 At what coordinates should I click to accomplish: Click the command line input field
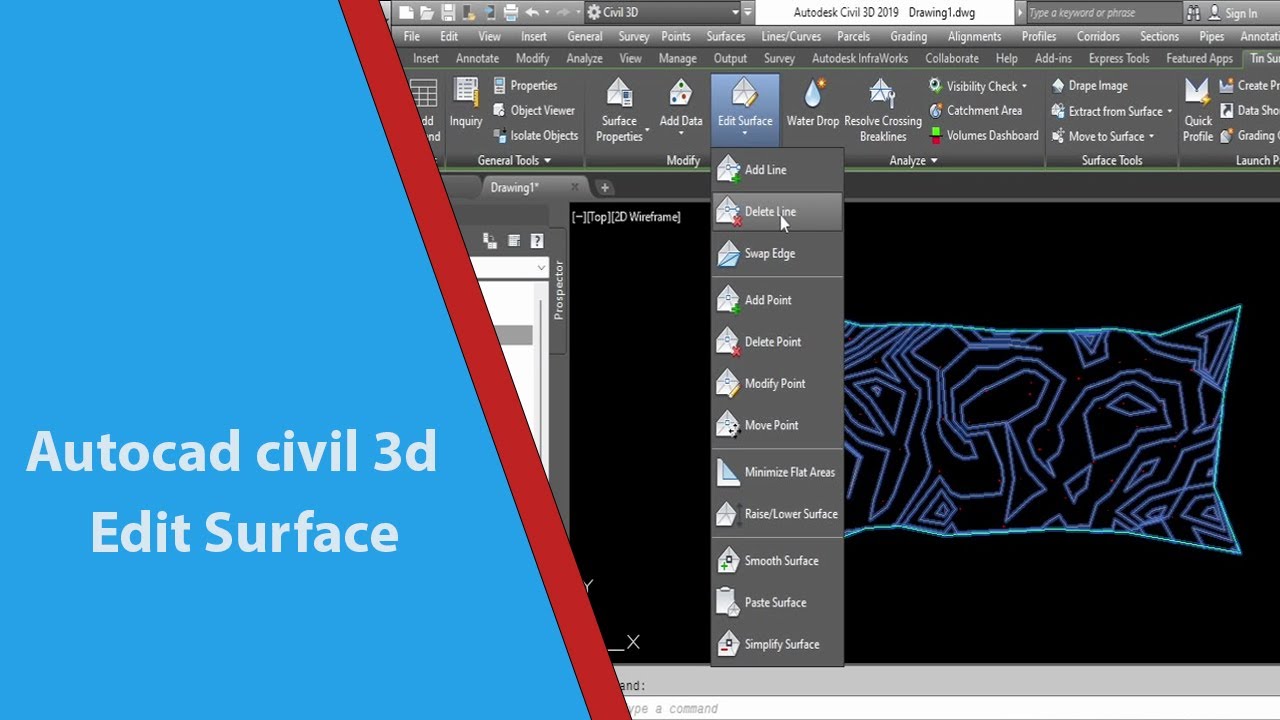tap(950, 709)
